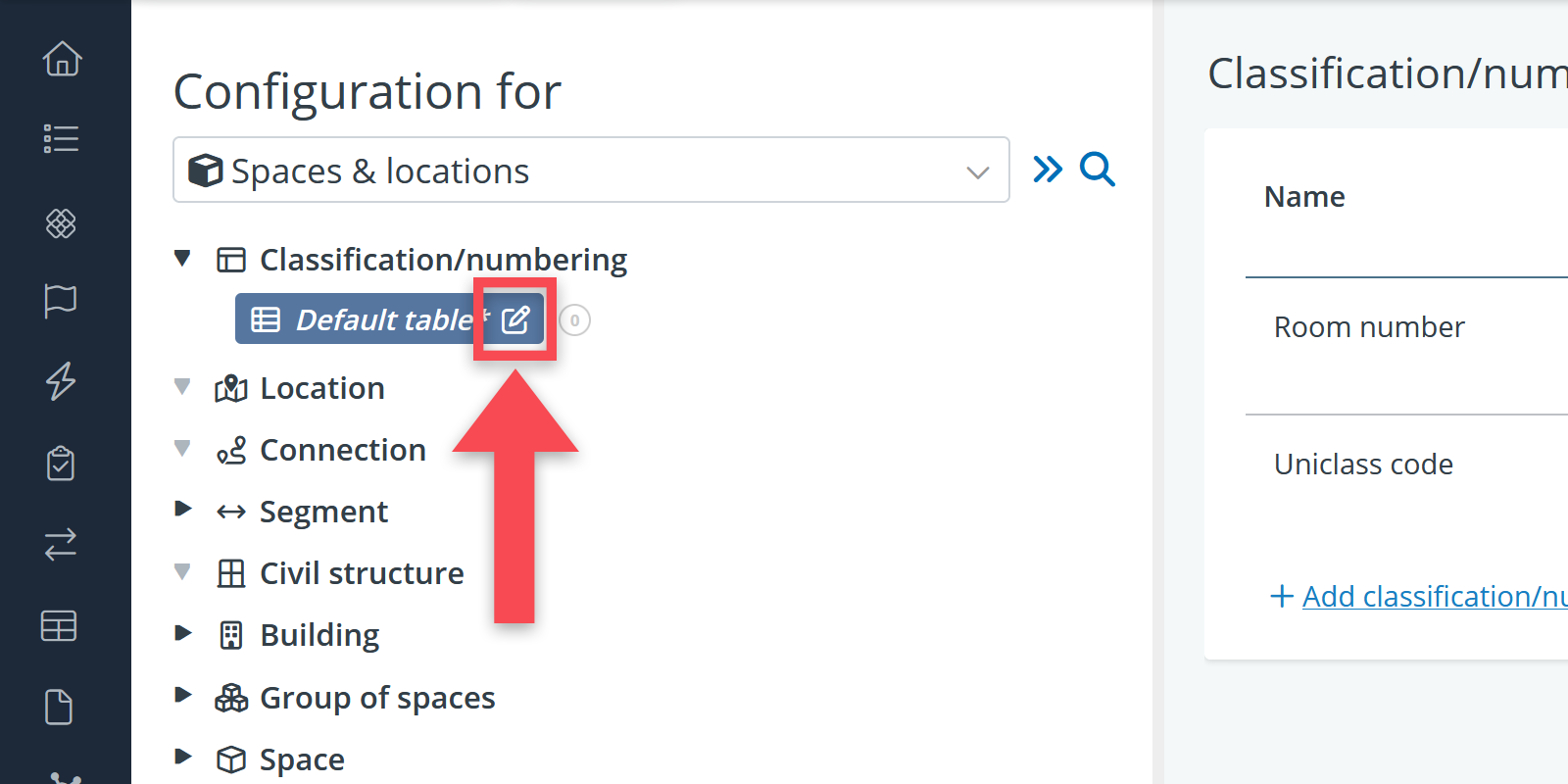1568x784 pixels.
Task: Open the lightning bolt sidebar icon
Action: point(61,381)
